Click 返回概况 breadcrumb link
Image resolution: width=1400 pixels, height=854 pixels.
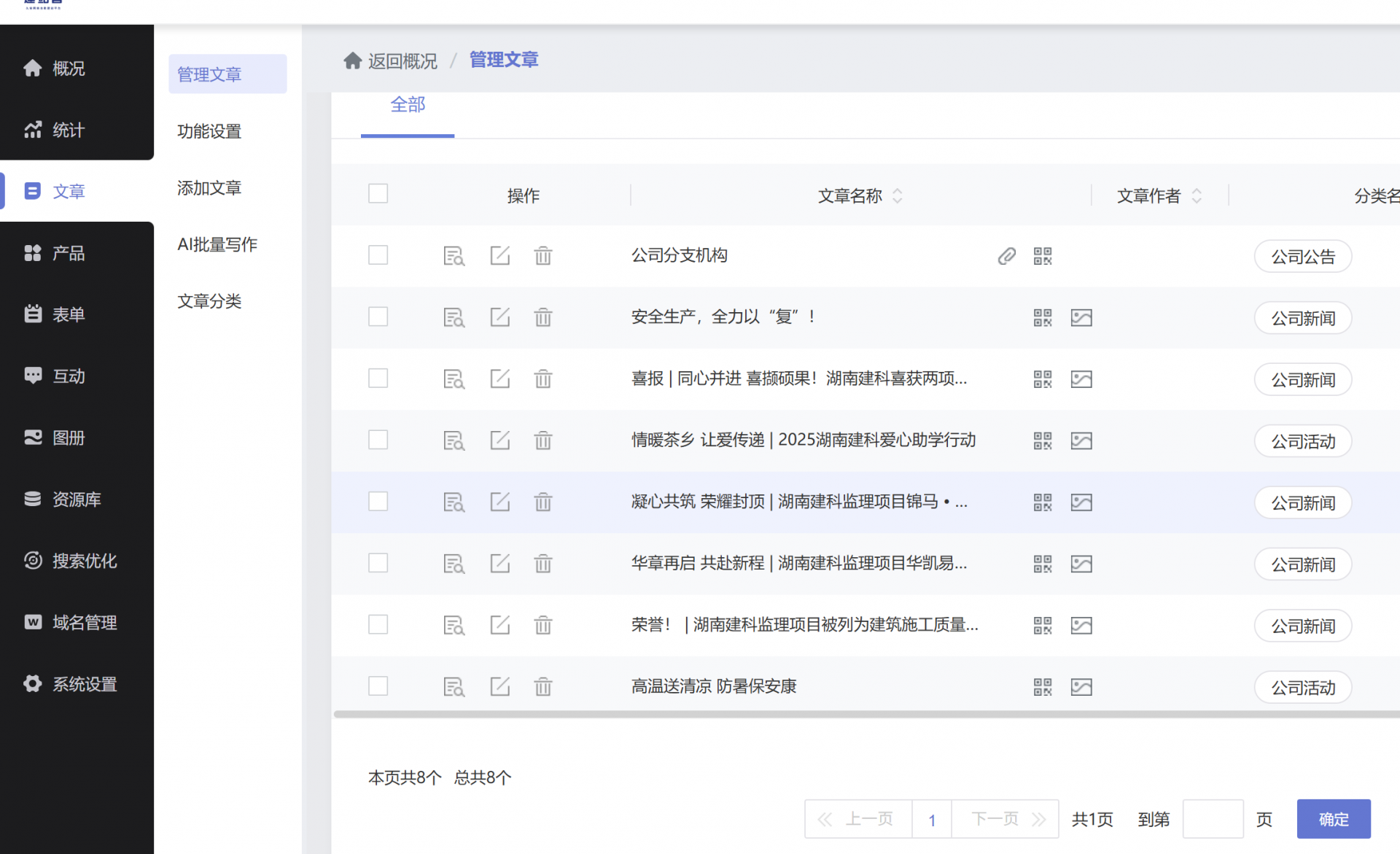tap(402, 61)
